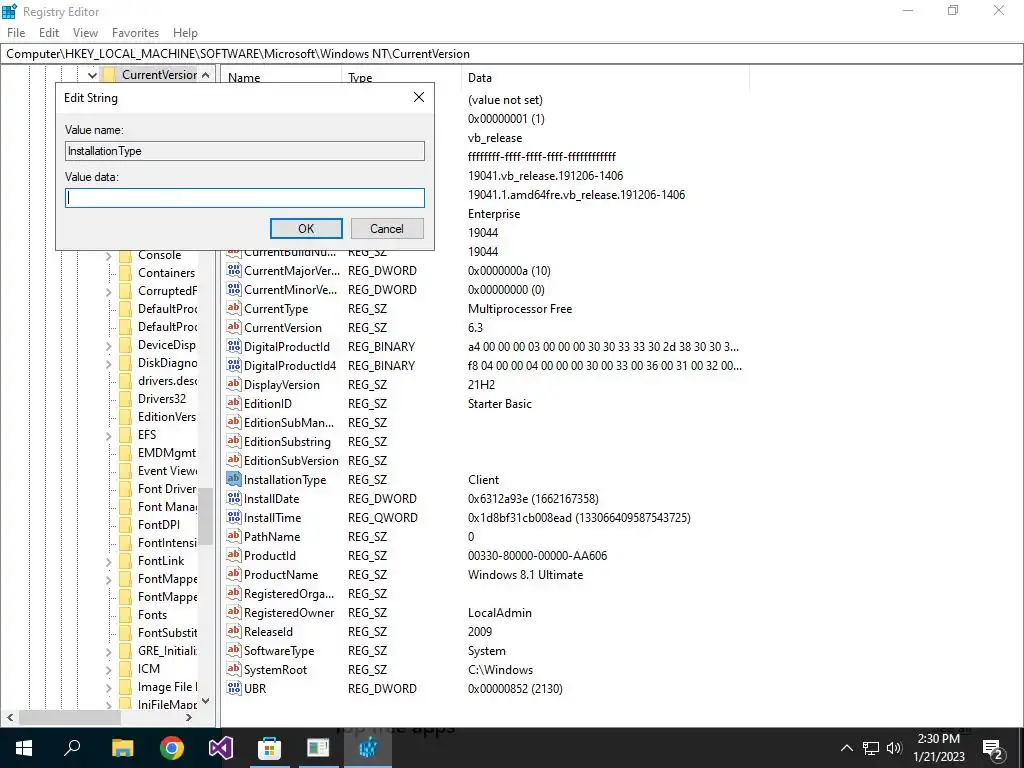The image size is (1024, 768).
Task: Click the InstallDate DWORD icon
Action: 233,498
